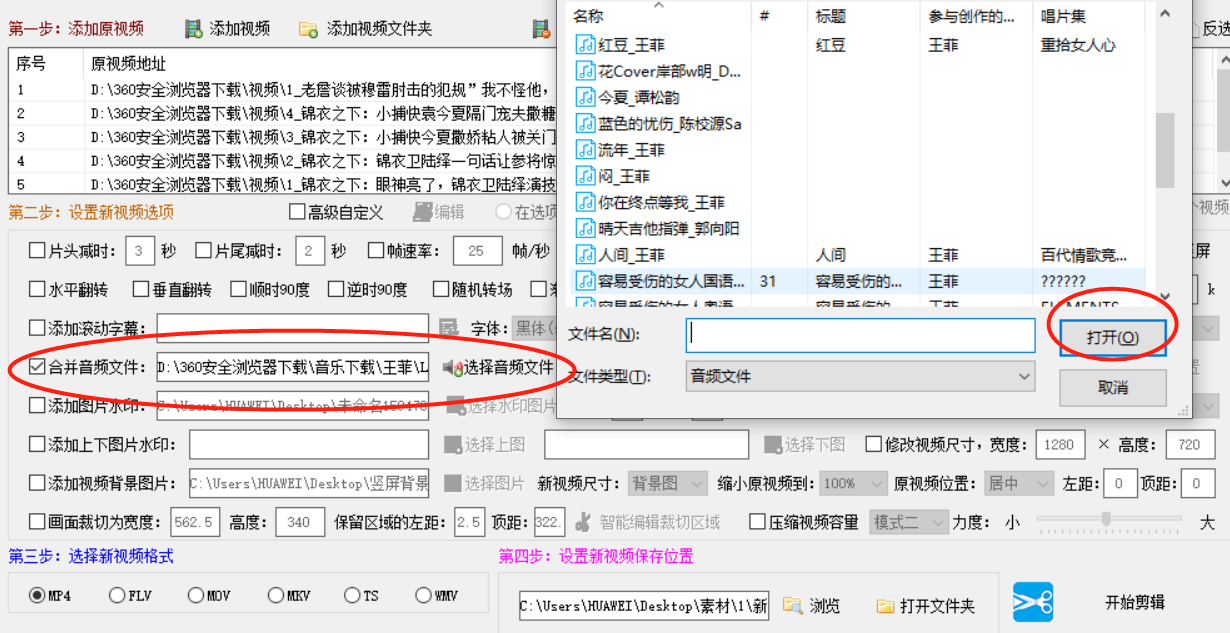Image resolution: width=1230 pixels, height=633 pixels.
Task: Click the 添加滚动字幕 text input
Action: coord(293,328)
